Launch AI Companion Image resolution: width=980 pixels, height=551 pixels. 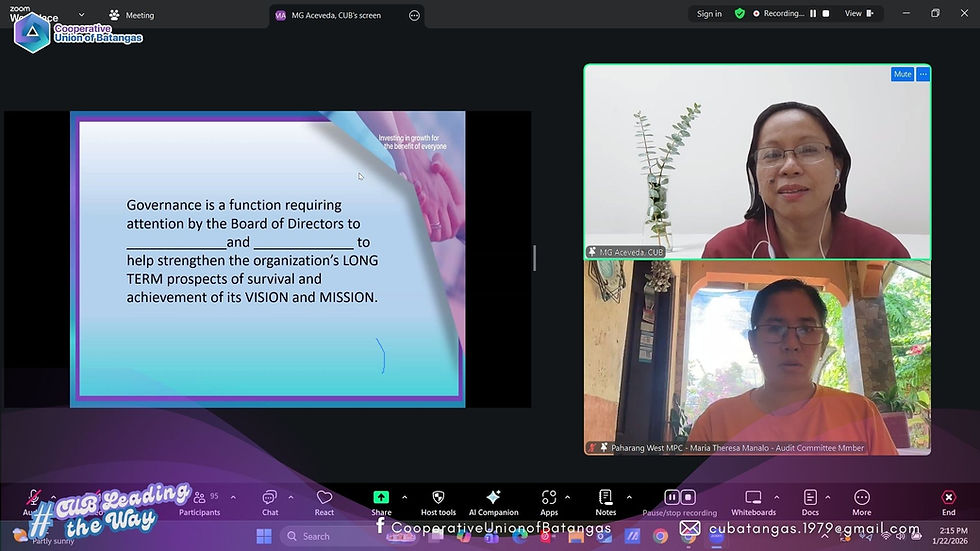pyautogui.click(x=493, y=503)
